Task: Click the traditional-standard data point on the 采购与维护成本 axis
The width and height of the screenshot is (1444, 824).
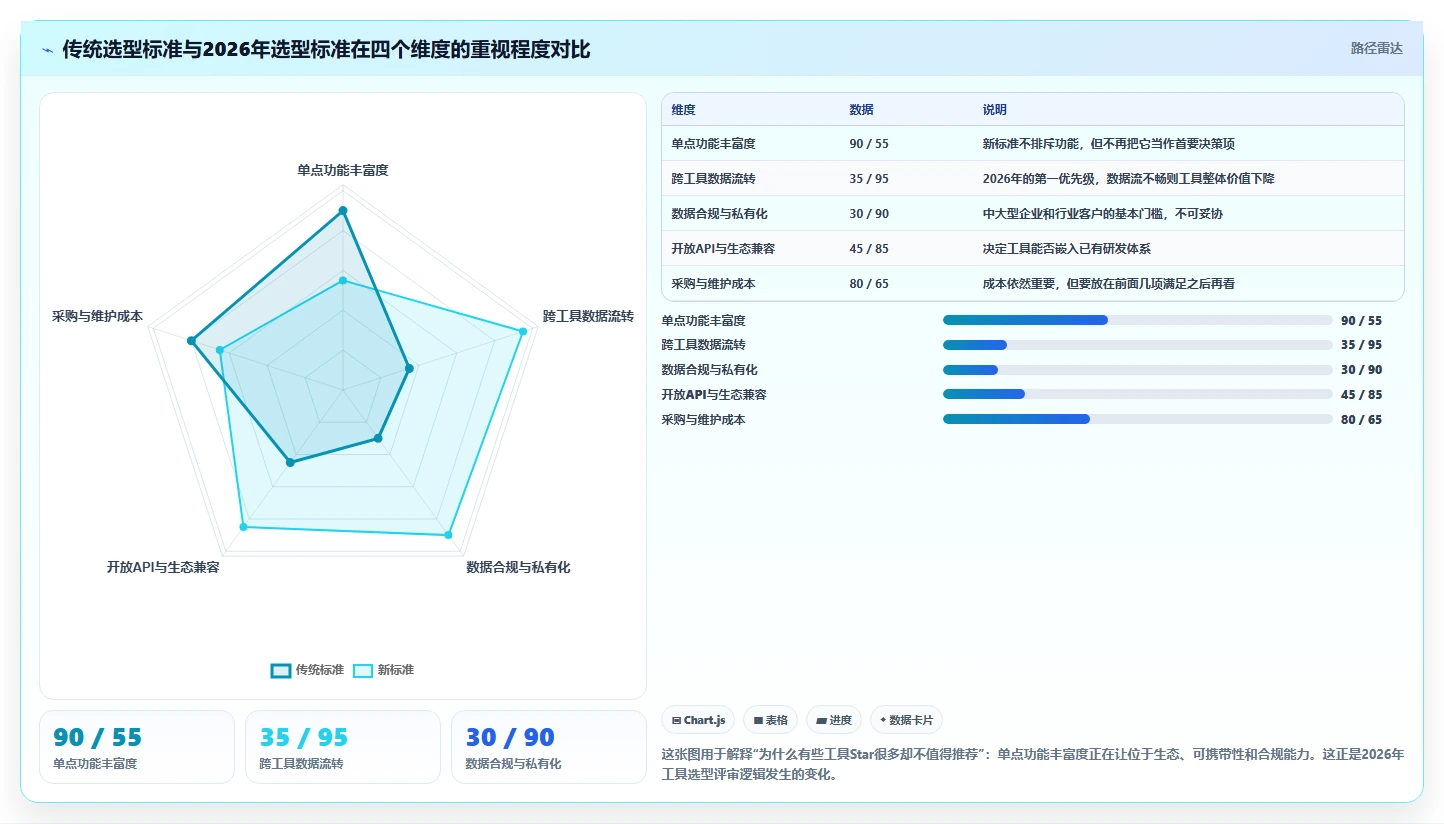Action: point(191,341)
